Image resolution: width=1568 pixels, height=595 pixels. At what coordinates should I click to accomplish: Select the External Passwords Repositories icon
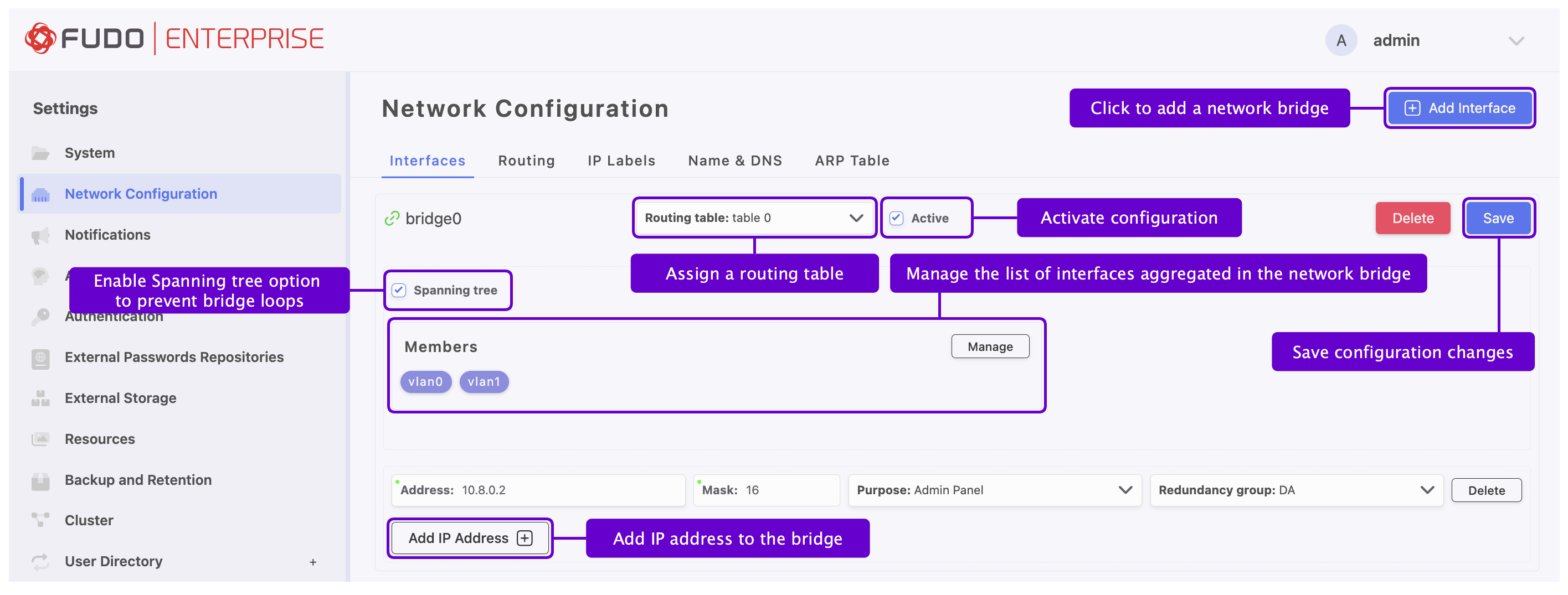[x=40, y=358]
